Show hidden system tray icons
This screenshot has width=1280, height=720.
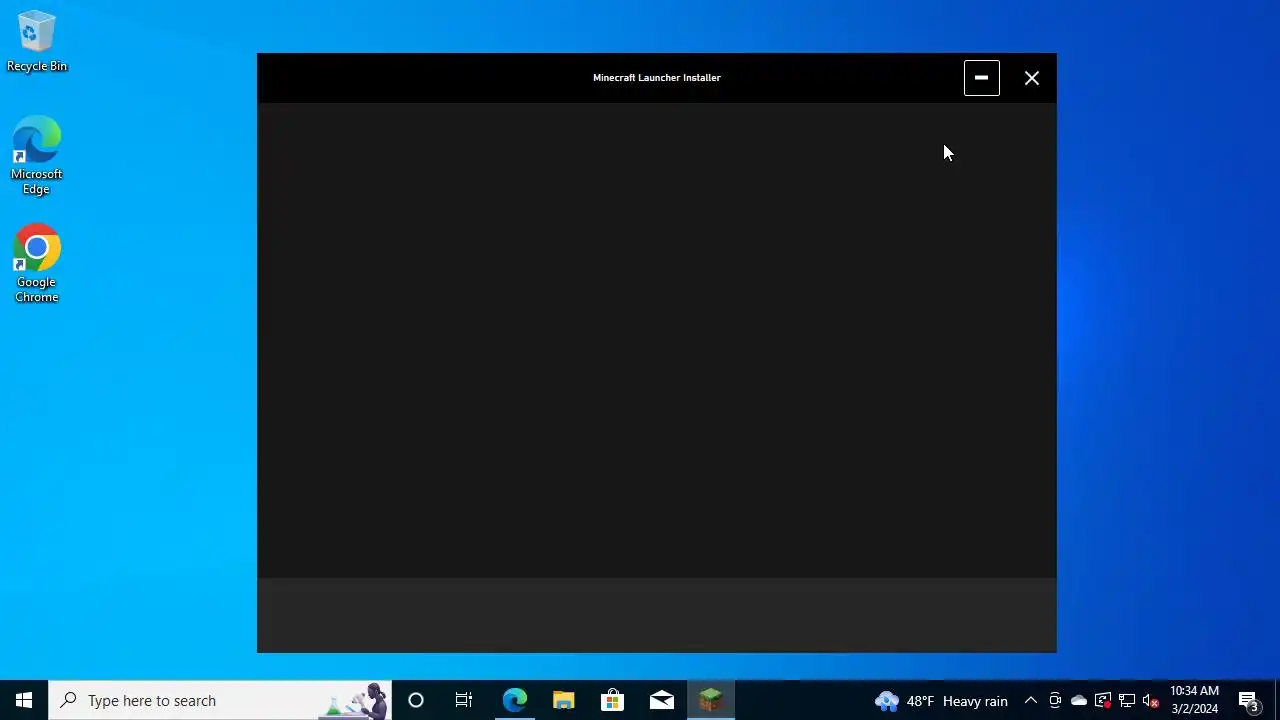1031,700
